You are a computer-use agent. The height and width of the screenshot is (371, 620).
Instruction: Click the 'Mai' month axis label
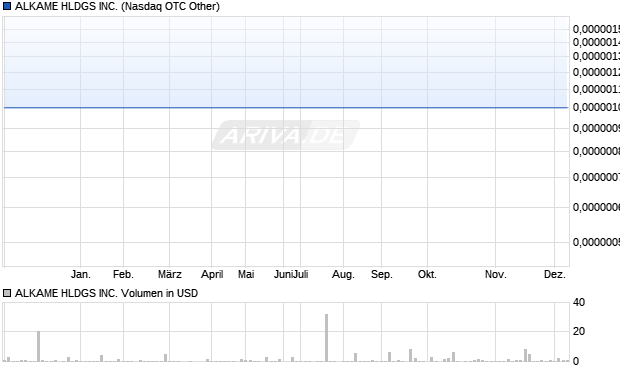coord(246,274)
